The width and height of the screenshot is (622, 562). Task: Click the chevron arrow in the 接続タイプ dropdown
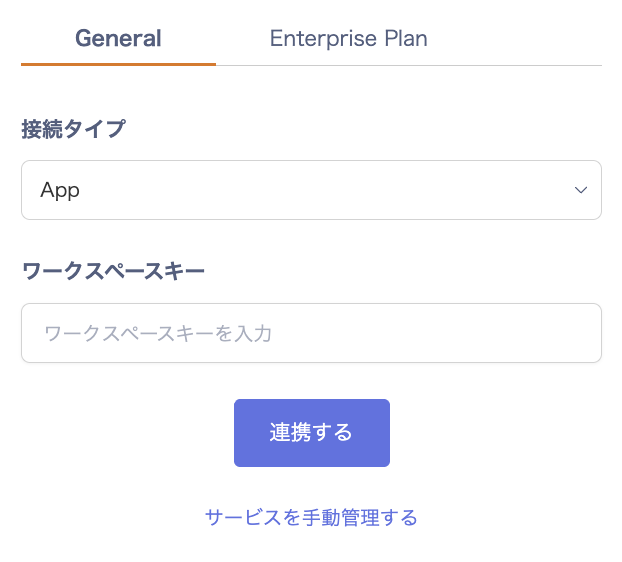[x=581, y=191]
